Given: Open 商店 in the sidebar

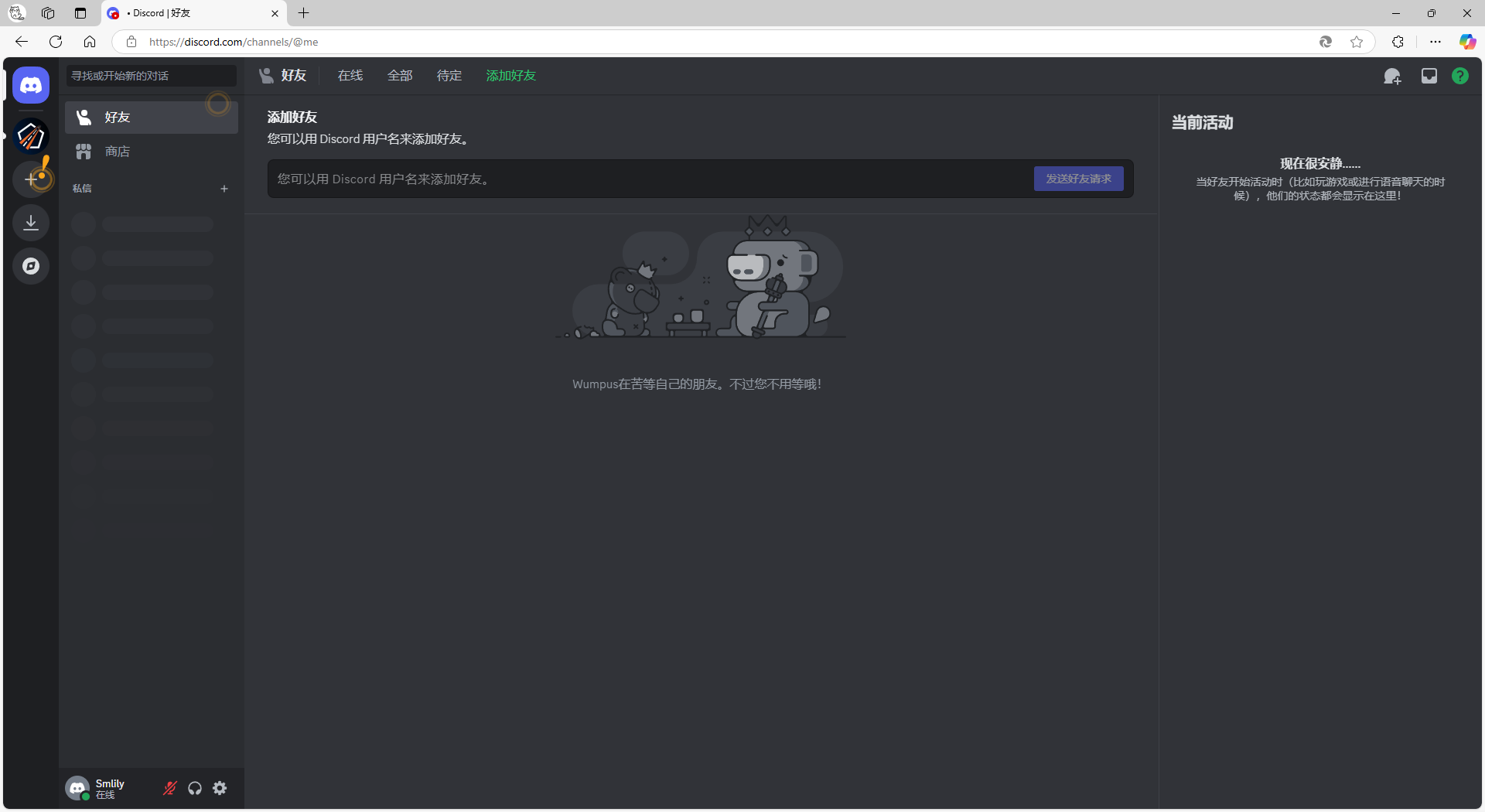Looking at the screenshot, I should click(x=152, y=152).
